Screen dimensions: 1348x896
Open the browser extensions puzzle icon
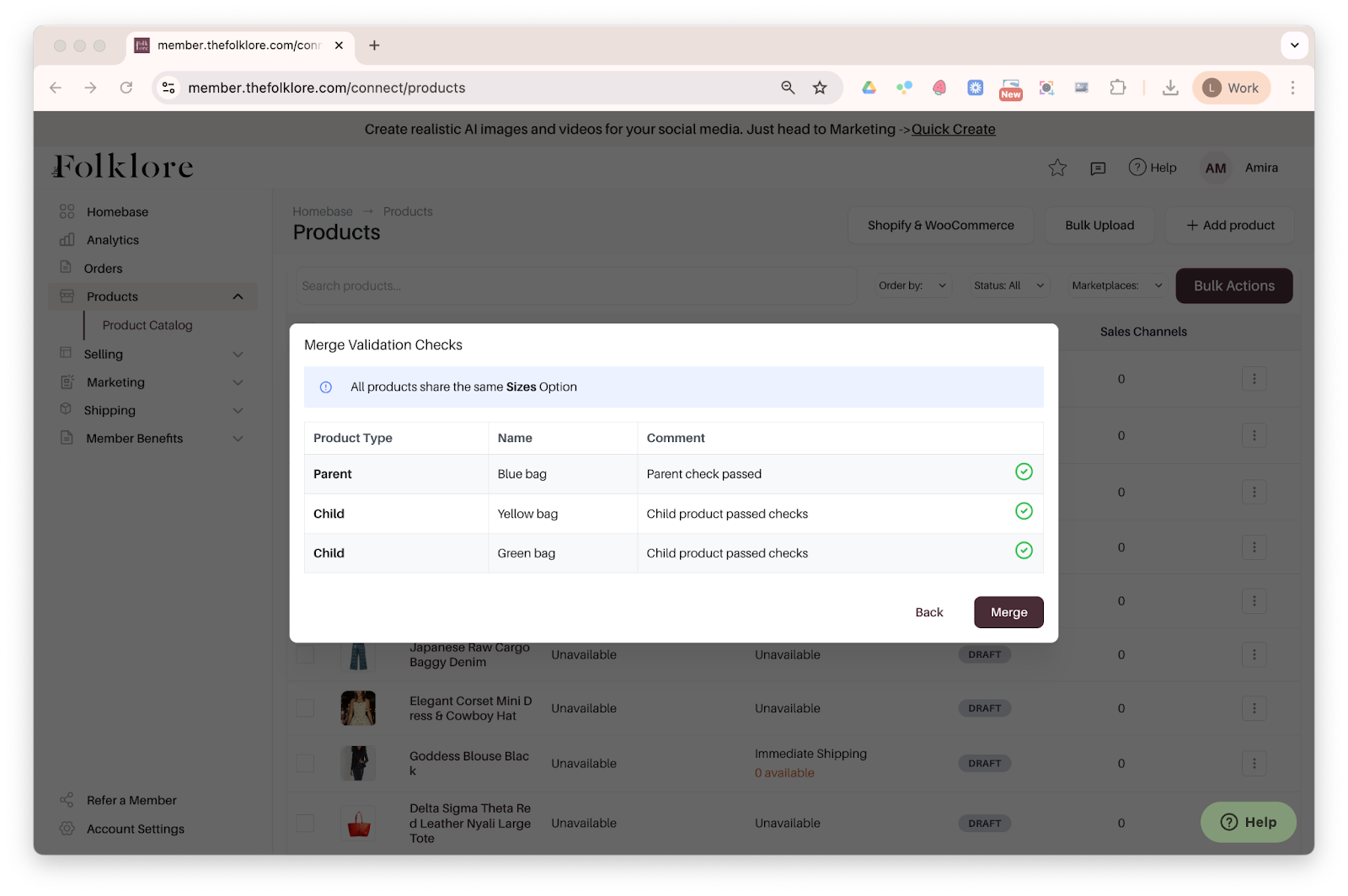coord(1118,88)
